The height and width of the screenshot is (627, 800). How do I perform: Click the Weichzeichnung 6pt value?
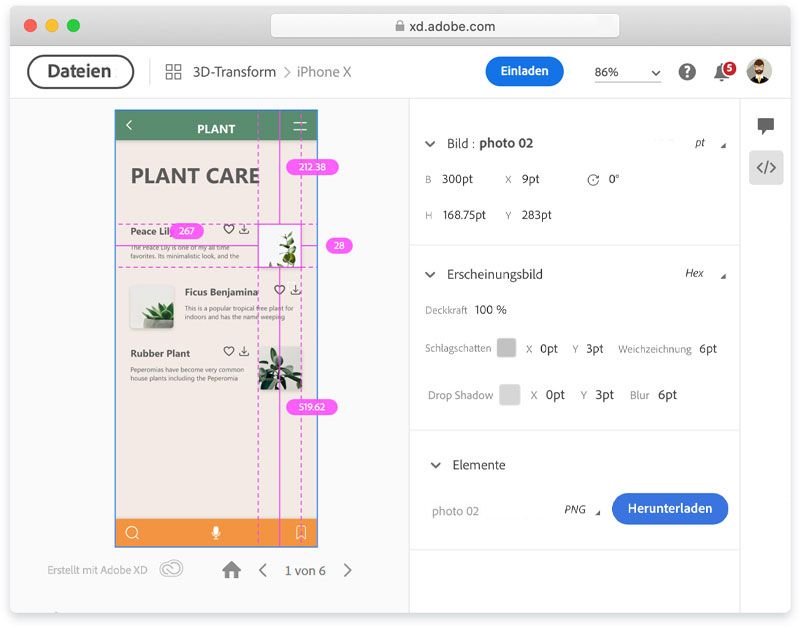[x=708, y=349]
